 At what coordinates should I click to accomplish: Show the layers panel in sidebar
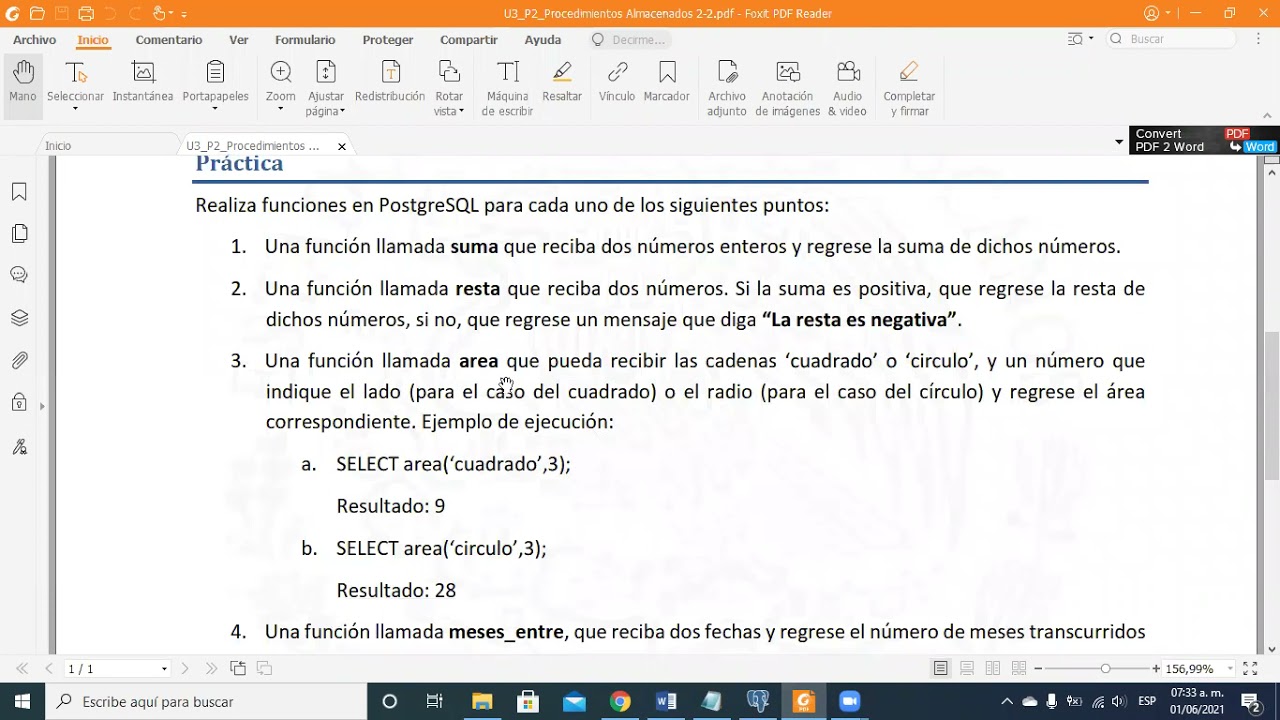coord(19,318)
